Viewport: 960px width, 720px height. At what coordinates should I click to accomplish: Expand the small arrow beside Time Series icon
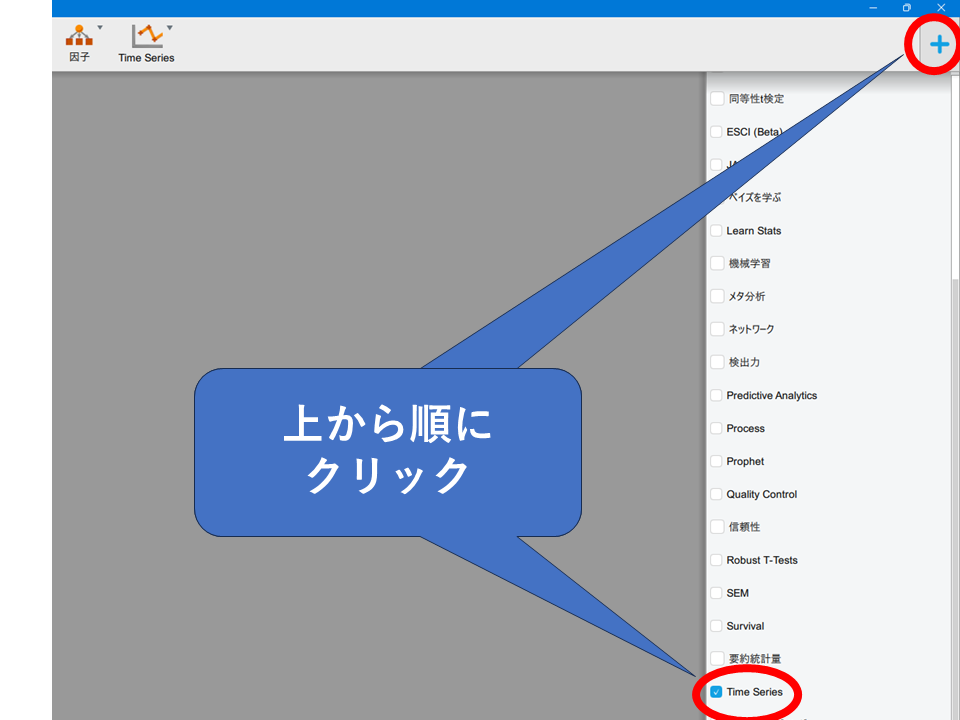[x=169, y=28]
